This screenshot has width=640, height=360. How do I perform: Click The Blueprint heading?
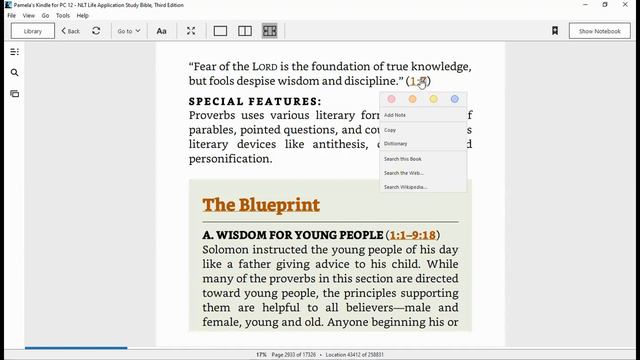[261, 205]
